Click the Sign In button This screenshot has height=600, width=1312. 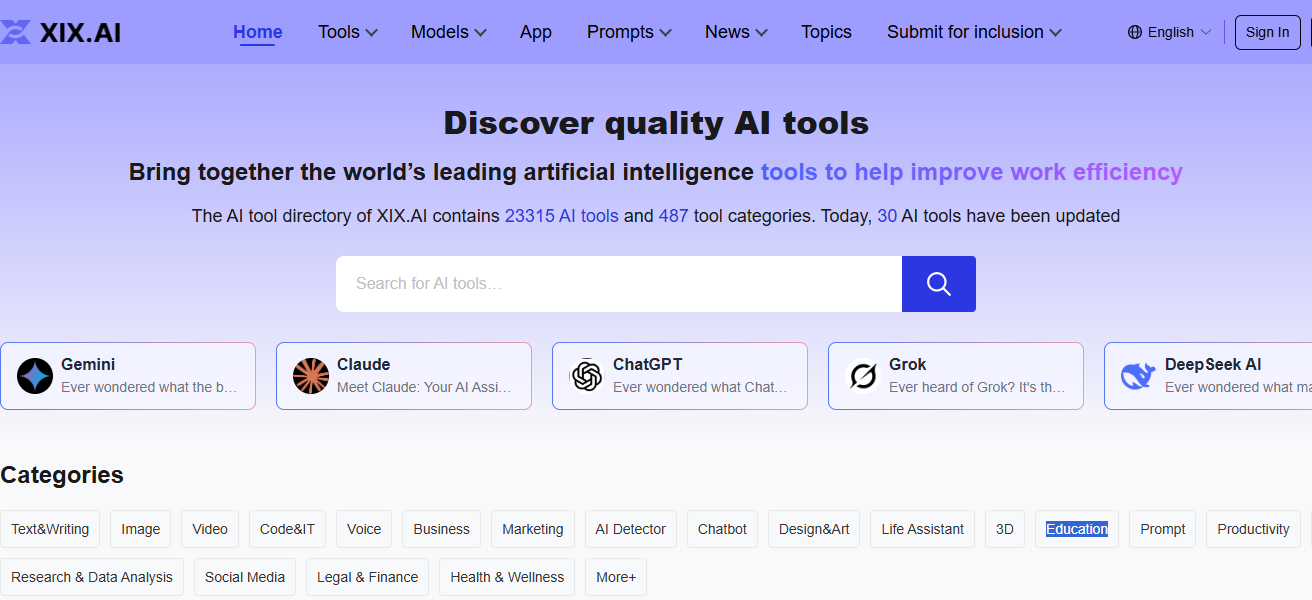click(1267, 31)
